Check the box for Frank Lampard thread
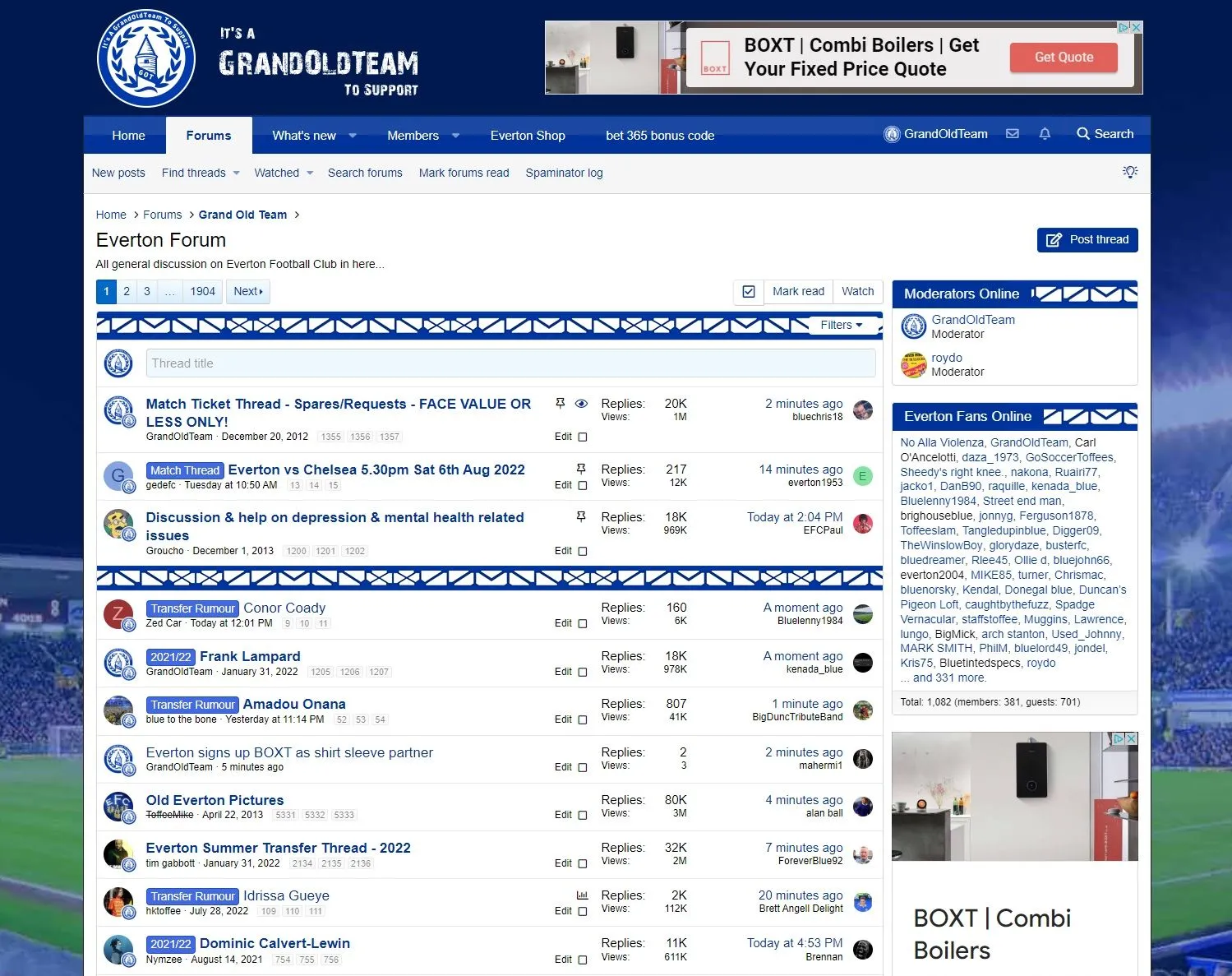Viewport: 1232px width, 976px height. [x=583, y=672]
